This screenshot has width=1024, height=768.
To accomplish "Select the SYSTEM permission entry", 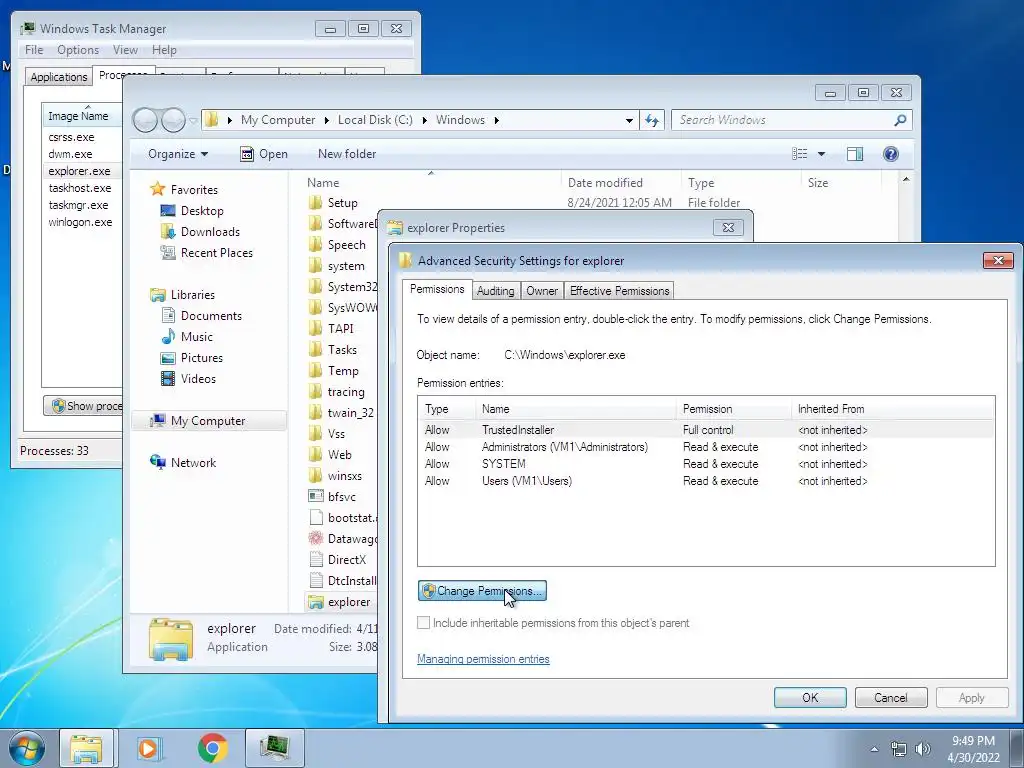I will pyautogui.click(x=707, y=464).
